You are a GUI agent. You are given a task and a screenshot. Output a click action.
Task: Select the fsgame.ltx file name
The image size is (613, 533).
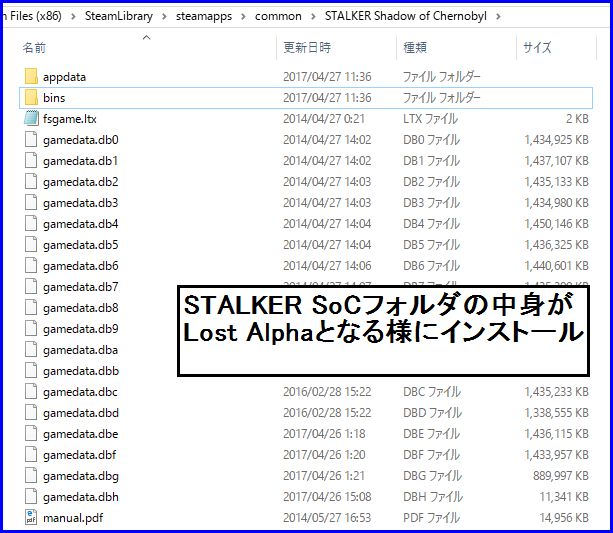70,119
